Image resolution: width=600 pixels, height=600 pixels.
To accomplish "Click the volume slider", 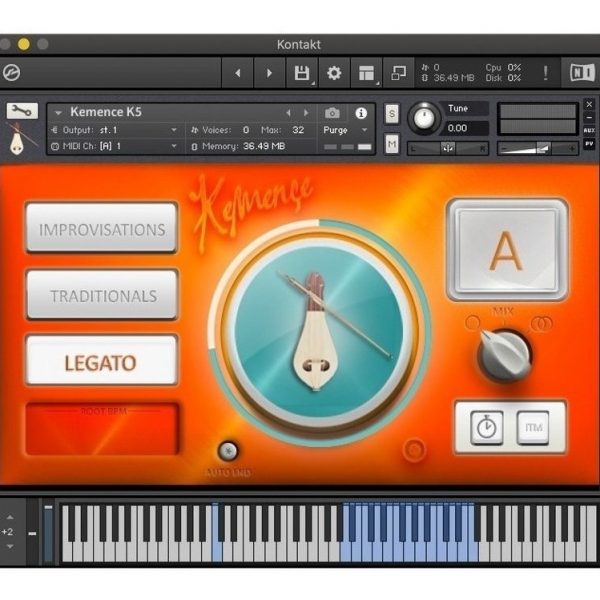I will [x=537, y=148].
